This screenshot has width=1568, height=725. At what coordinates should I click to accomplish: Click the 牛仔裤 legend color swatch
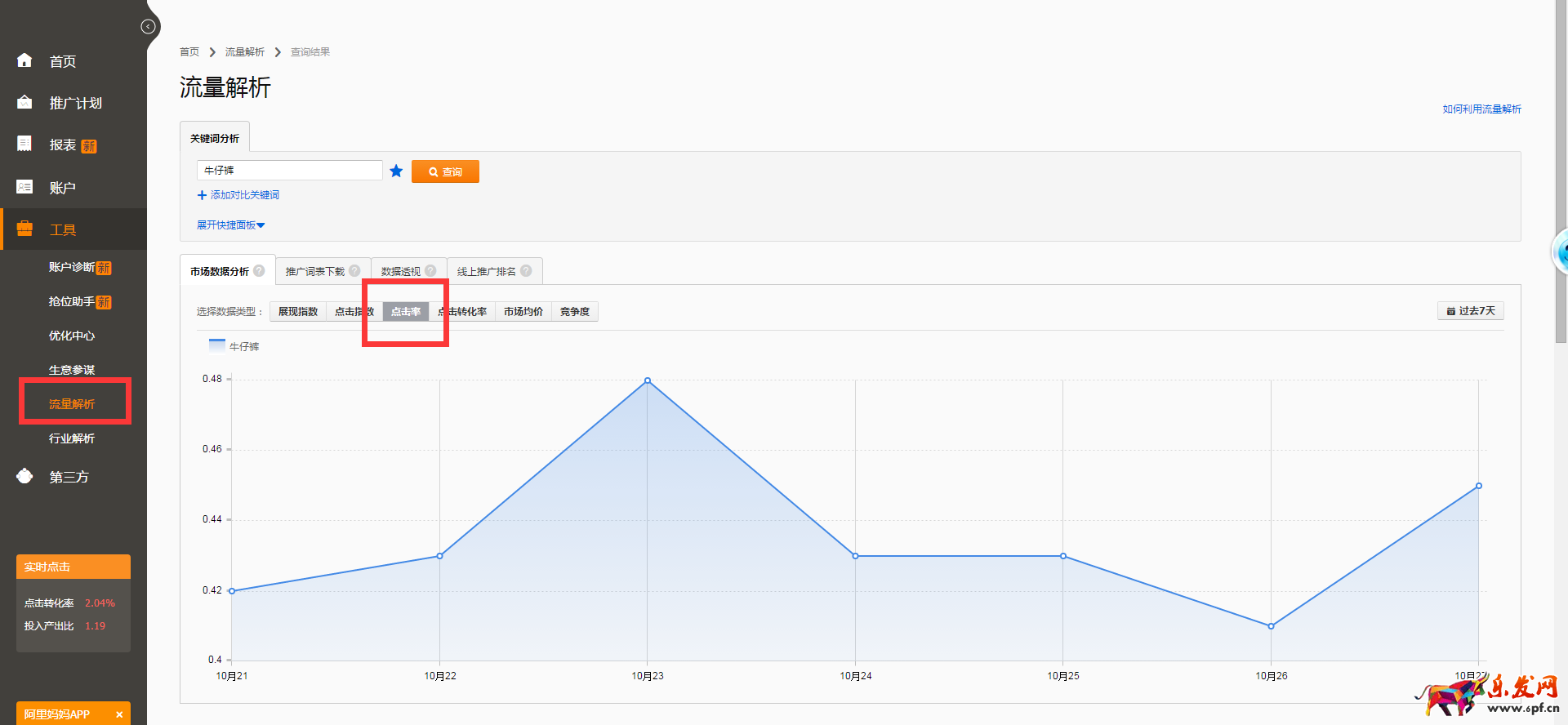pos(217,346)
